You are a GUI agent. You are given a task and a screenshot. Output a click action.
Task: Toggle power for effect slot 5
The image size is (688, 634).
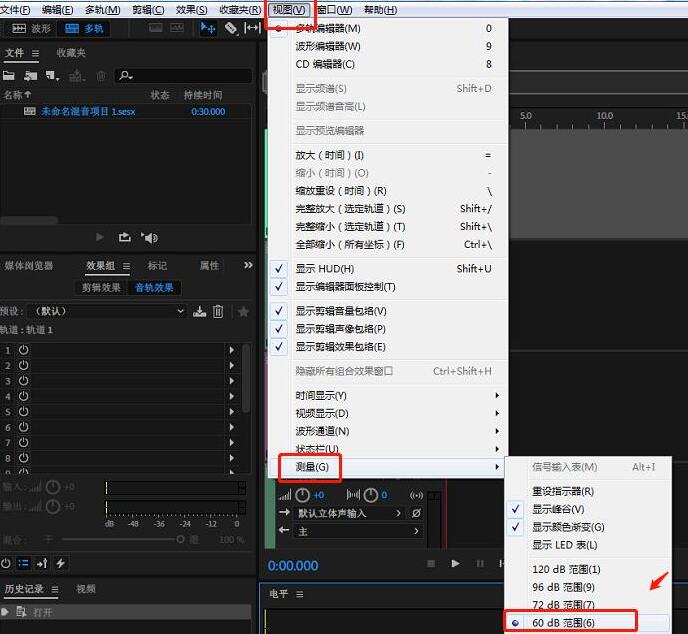pyautogui.click(x=23, y=412)
